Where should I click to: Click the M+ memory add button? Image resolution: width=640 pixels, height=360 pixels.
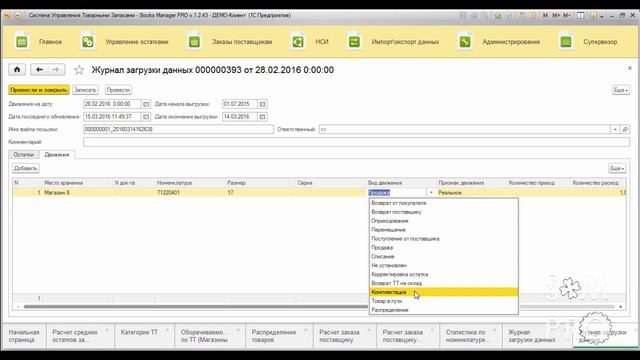556,15
